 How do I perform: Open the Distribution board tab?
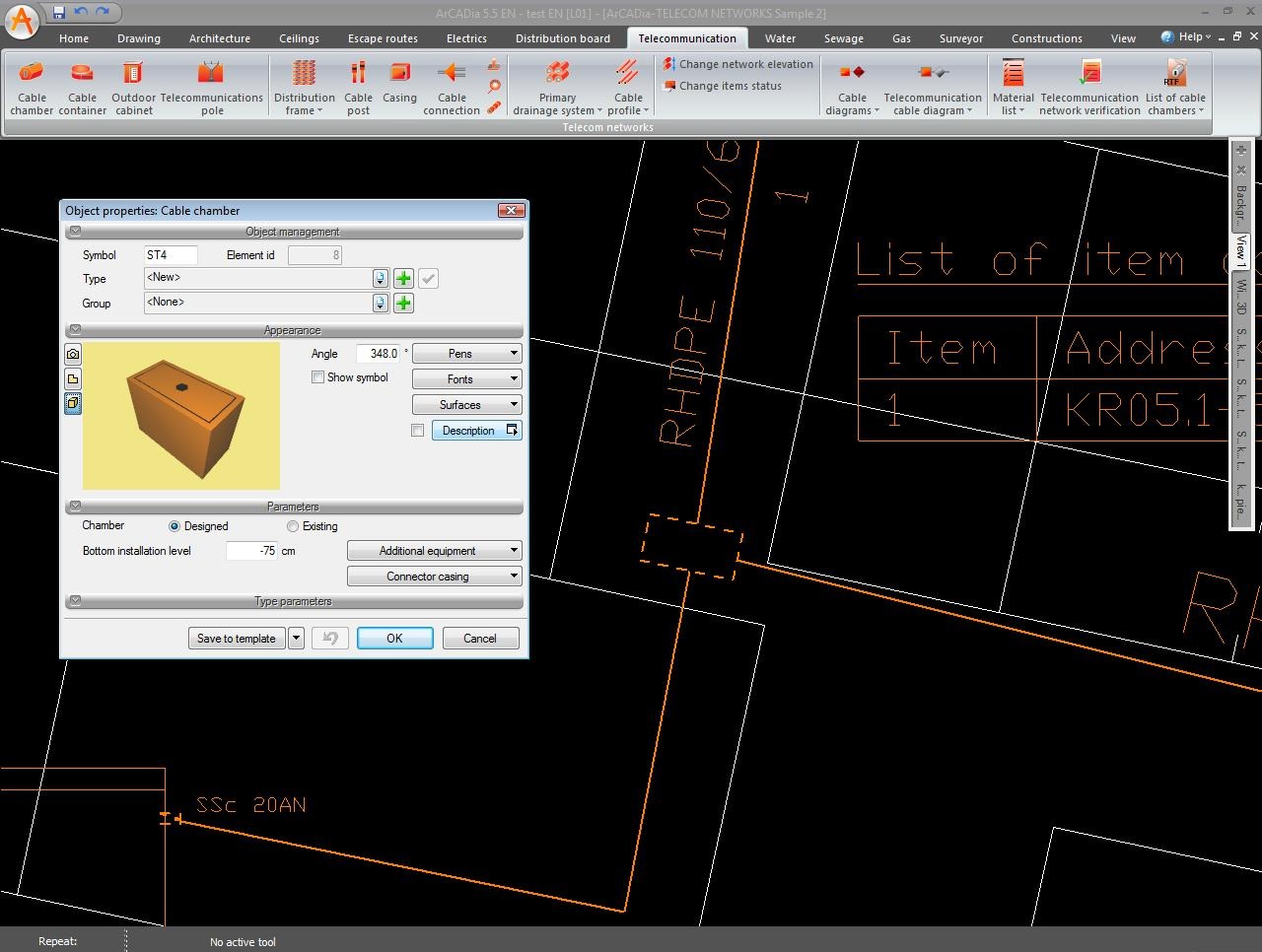pyautogui.click(x=562, y=38)
